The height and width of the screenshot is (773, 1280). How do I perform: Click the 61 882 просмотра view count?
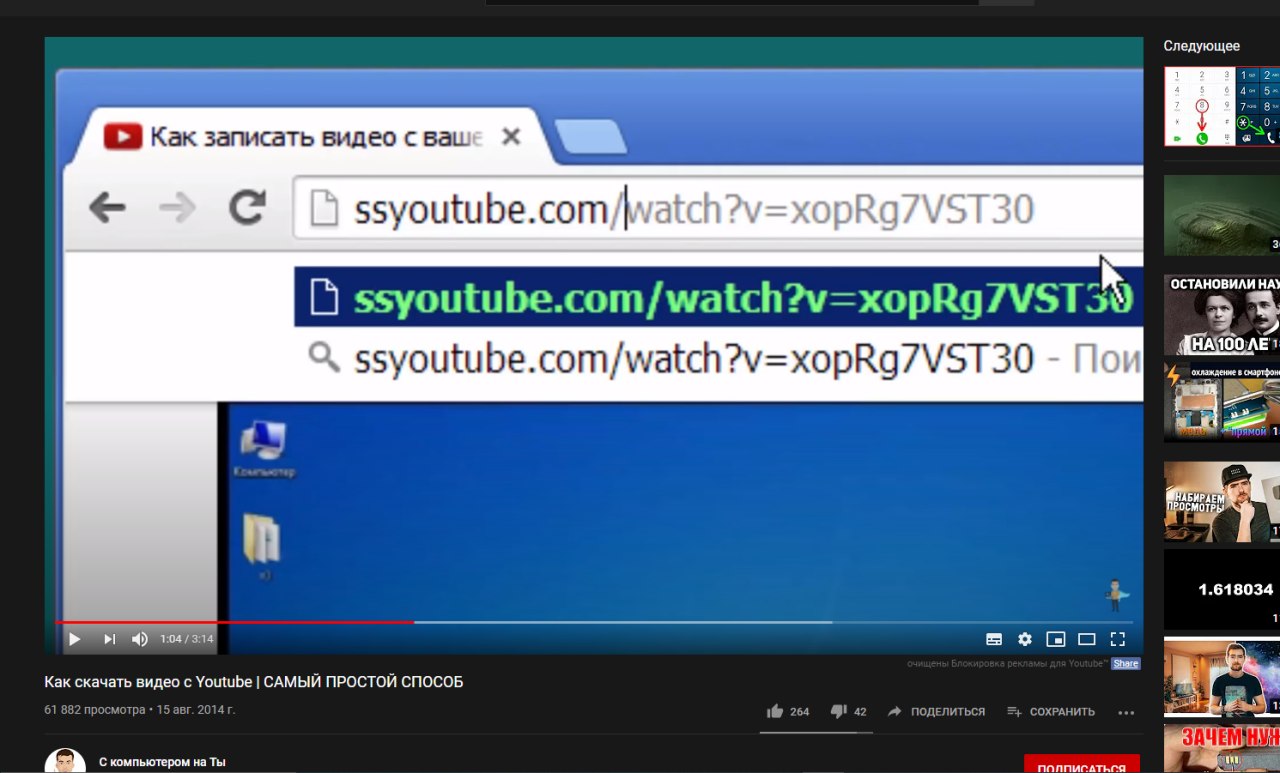tap(95, 710)
